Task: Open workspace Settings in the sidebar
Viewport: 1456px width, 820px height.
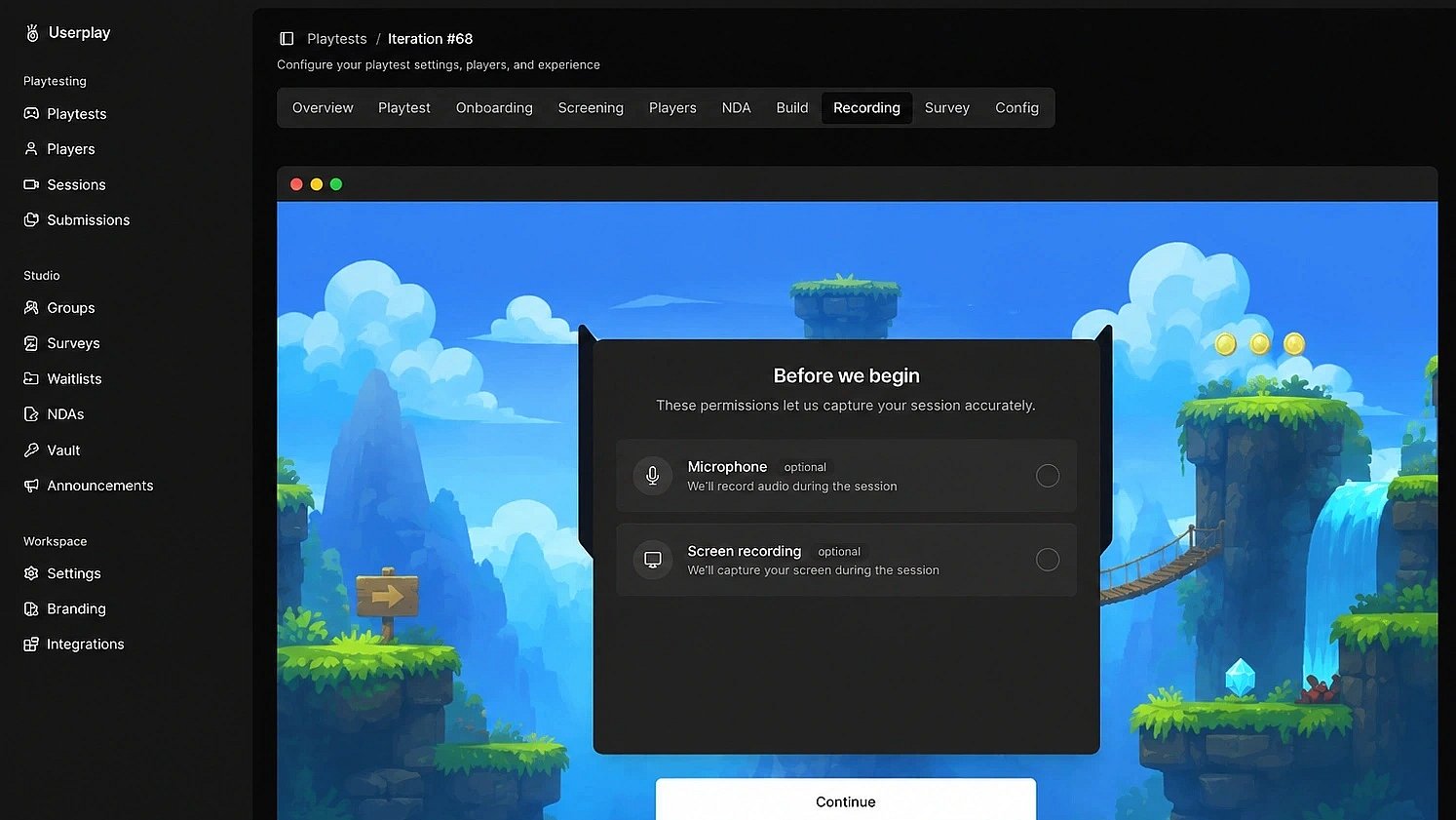Action: 74,573
